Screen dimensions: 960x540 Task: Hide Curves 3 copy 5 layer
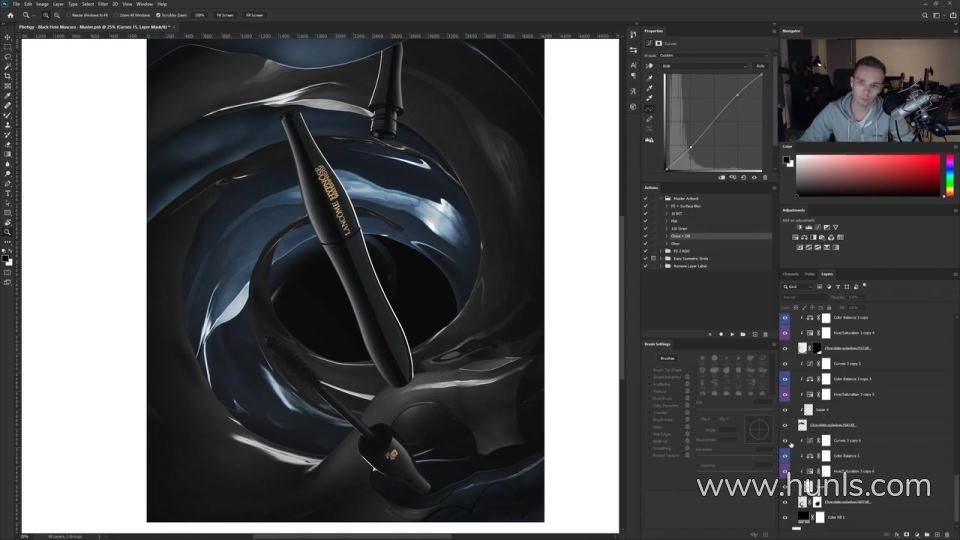pos(785,364)
